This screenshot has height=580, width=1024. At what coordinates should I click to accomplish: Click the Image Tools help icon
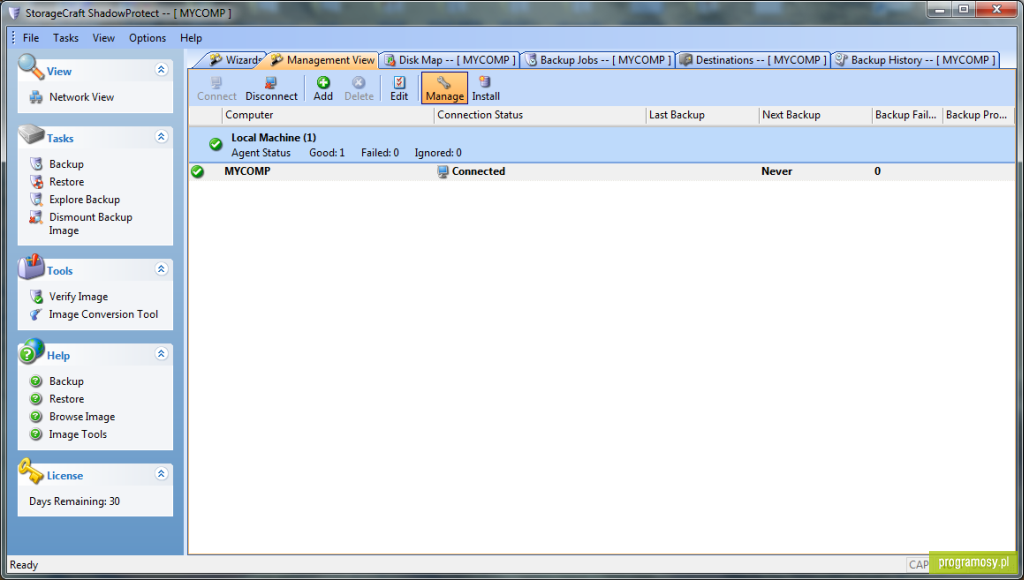(36, 434)
